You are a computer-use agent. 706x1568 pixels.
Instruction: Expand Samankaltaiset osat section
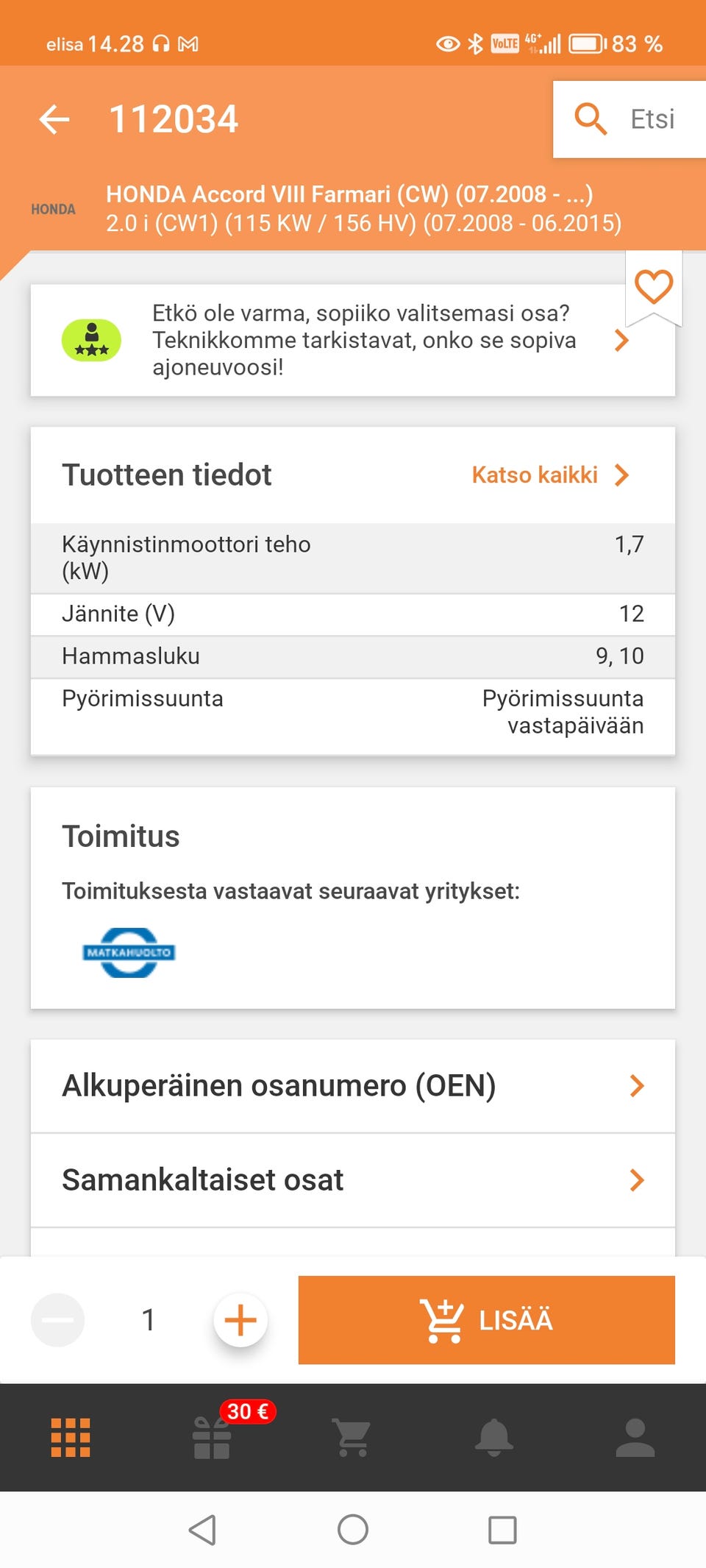pyautogui.click(x=353, y=1180)
